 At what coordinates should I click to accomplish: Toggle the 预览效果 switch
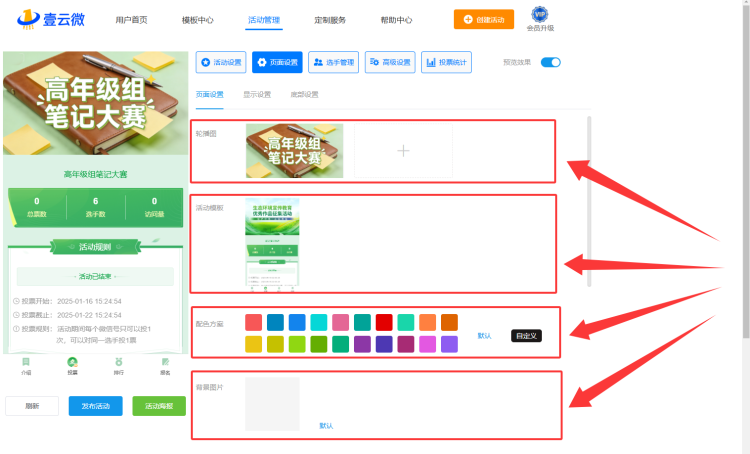551,62
